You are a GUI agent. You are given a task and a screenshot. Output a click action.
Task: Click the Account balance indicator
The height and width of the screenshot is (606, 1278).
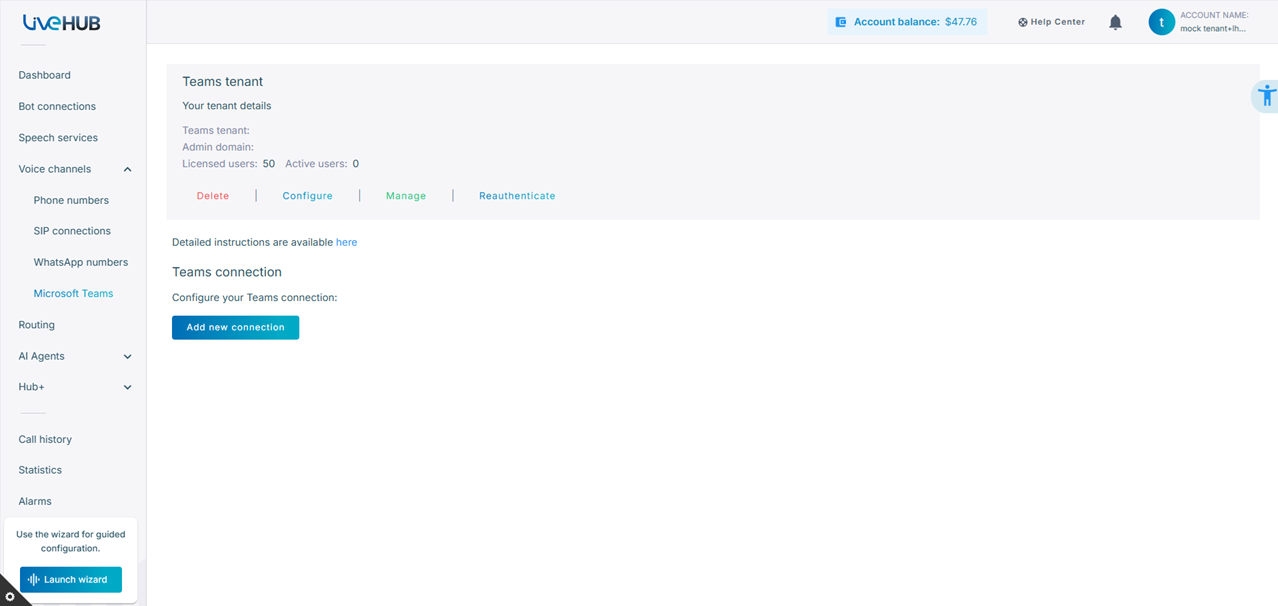(906, 22)
